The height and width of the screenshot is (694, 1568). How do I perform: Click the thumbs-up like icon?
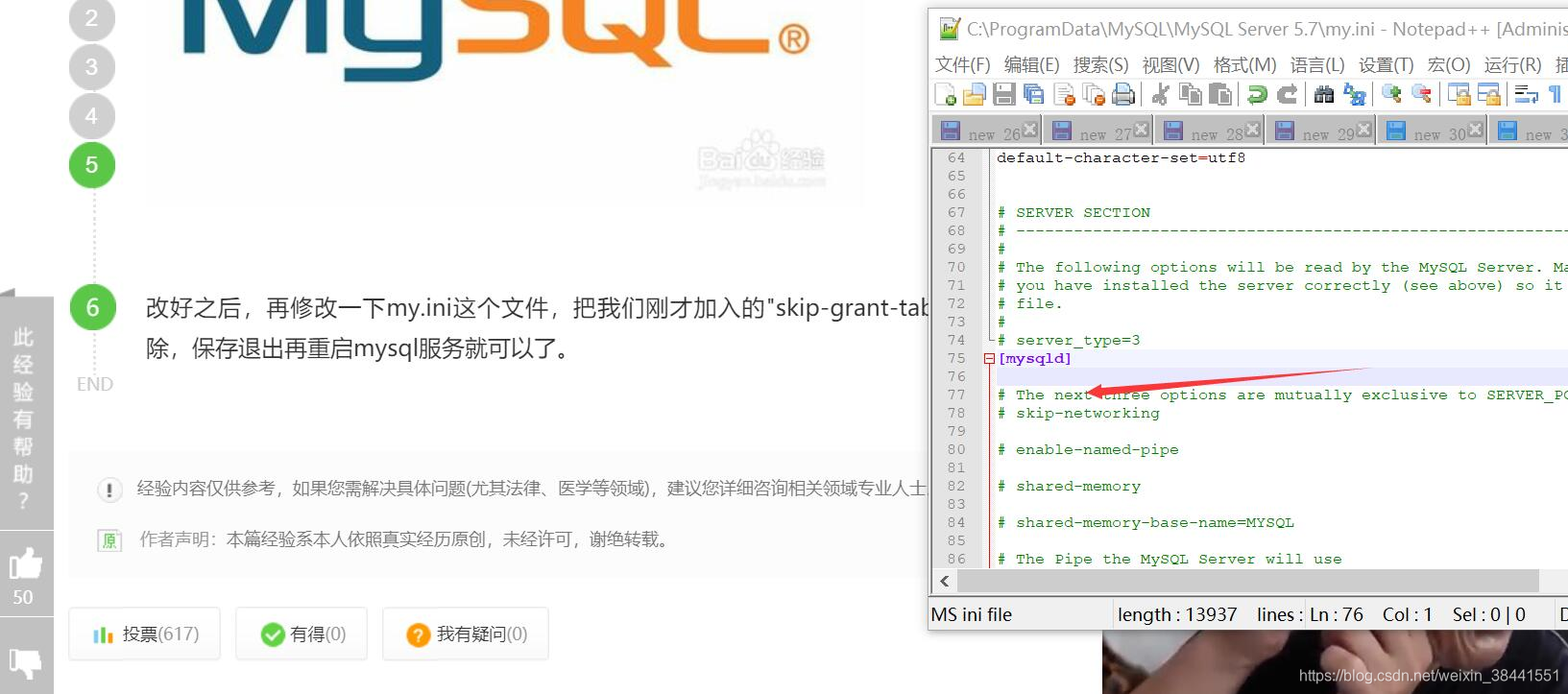point(26,564)
